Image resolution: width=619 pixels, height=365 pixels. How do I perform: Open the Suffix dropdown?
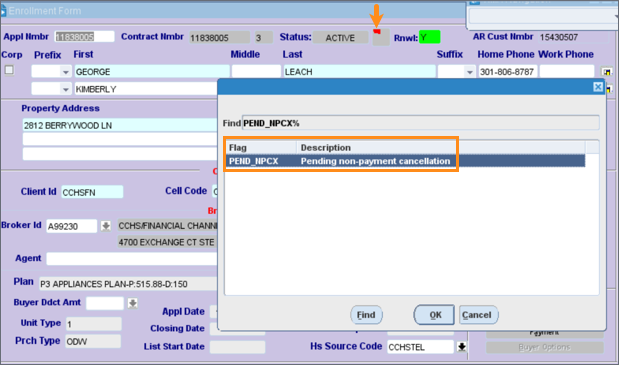coord(469,72)
